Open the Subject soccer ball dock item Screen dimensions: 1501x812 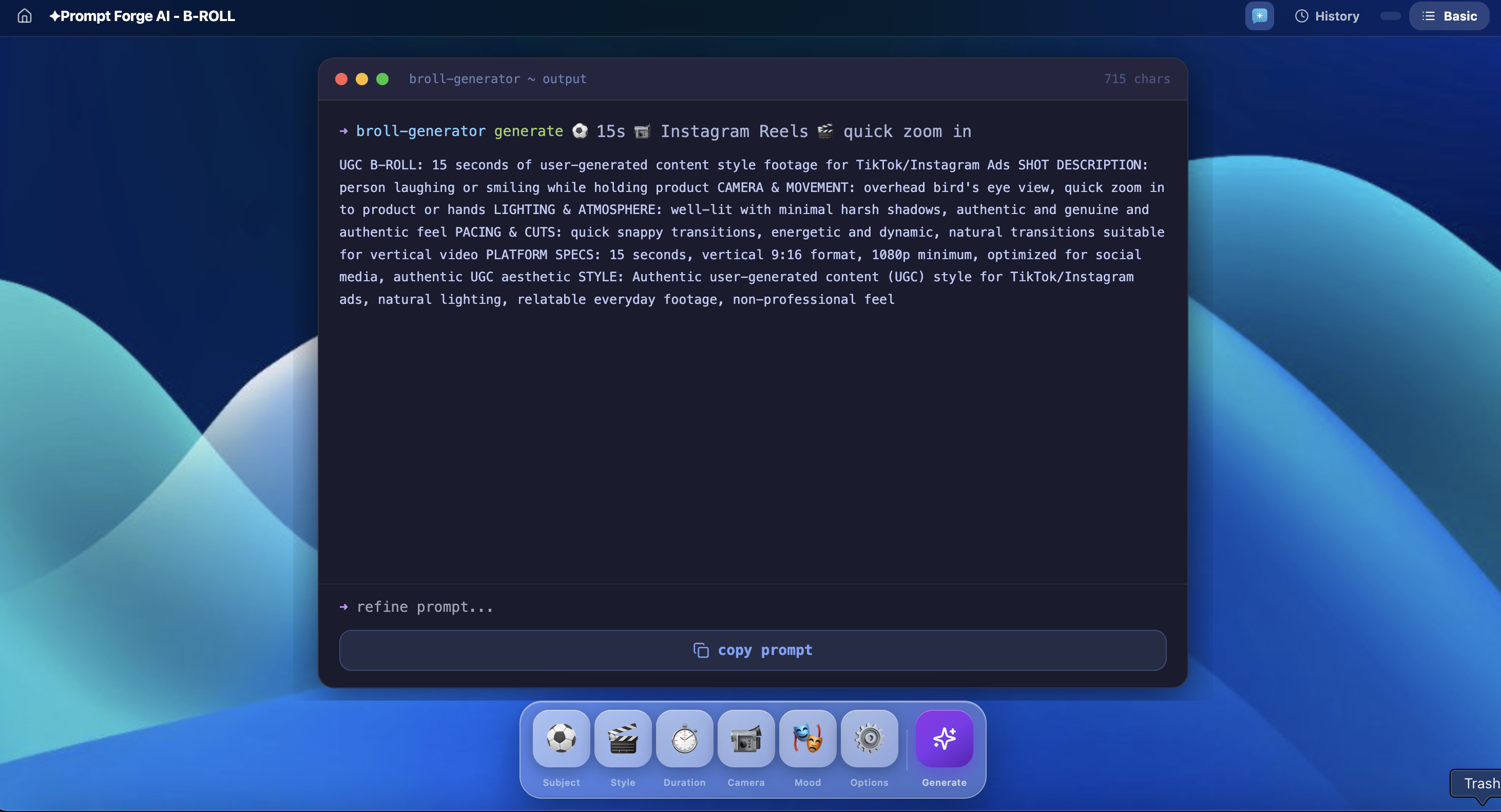point(561,739)
